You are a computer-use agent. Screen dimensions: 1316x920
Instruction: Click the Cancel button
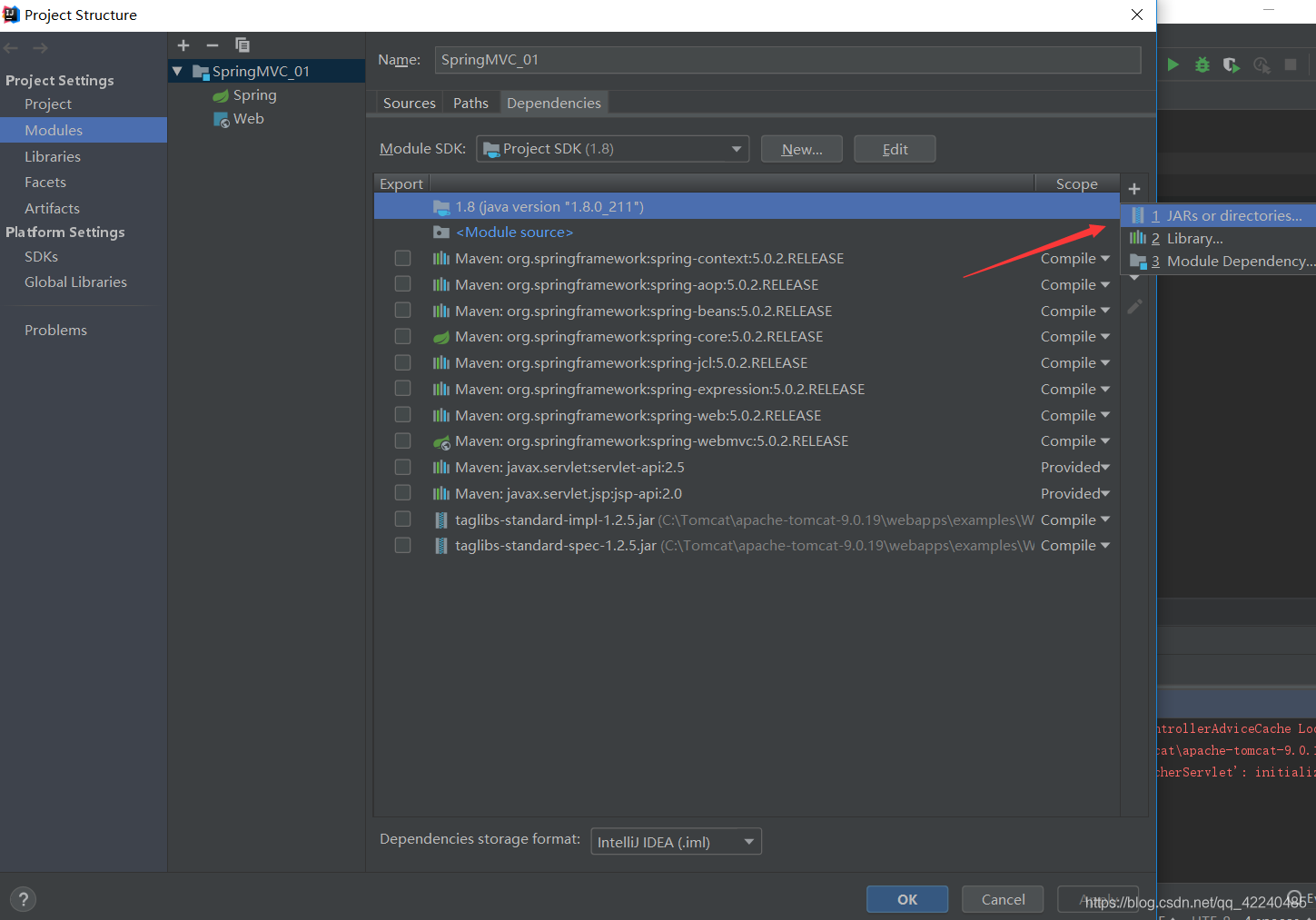coord(1002,899)
